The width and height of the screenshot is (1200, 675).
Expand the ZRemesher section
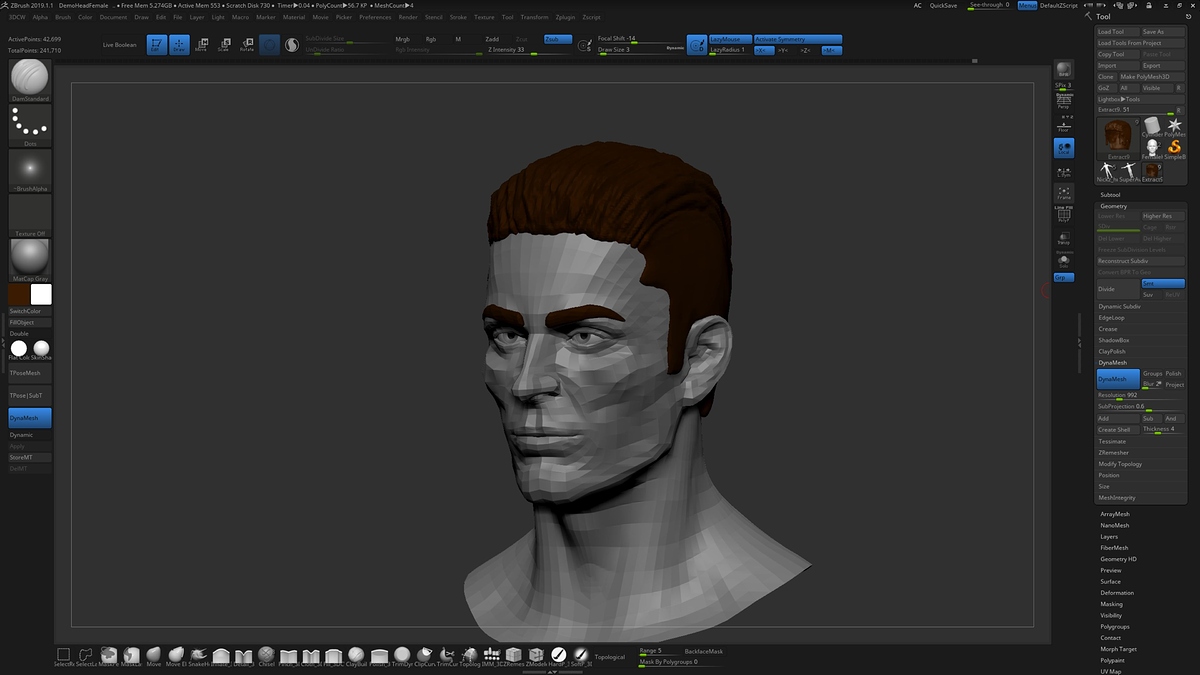[1114, 452]
